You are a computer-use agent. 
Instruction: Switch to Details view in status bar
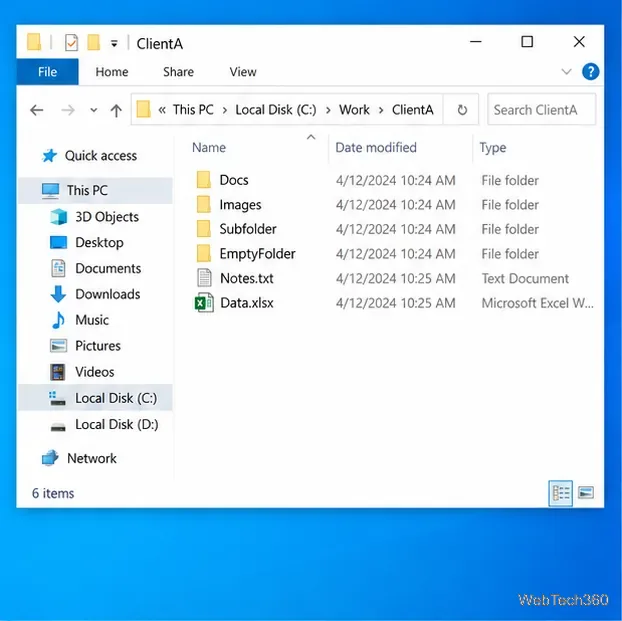coord(561,493)
